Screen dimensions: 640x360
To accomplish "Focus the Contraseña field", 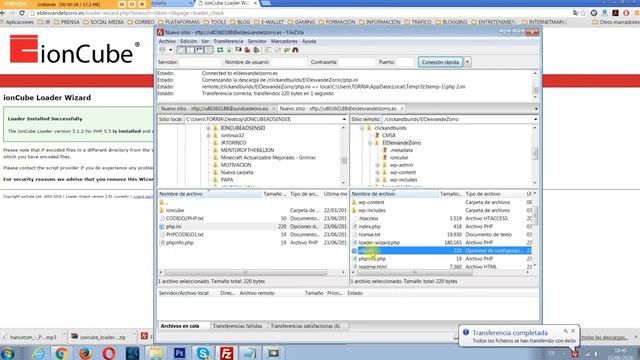I will tap(357, 62).
